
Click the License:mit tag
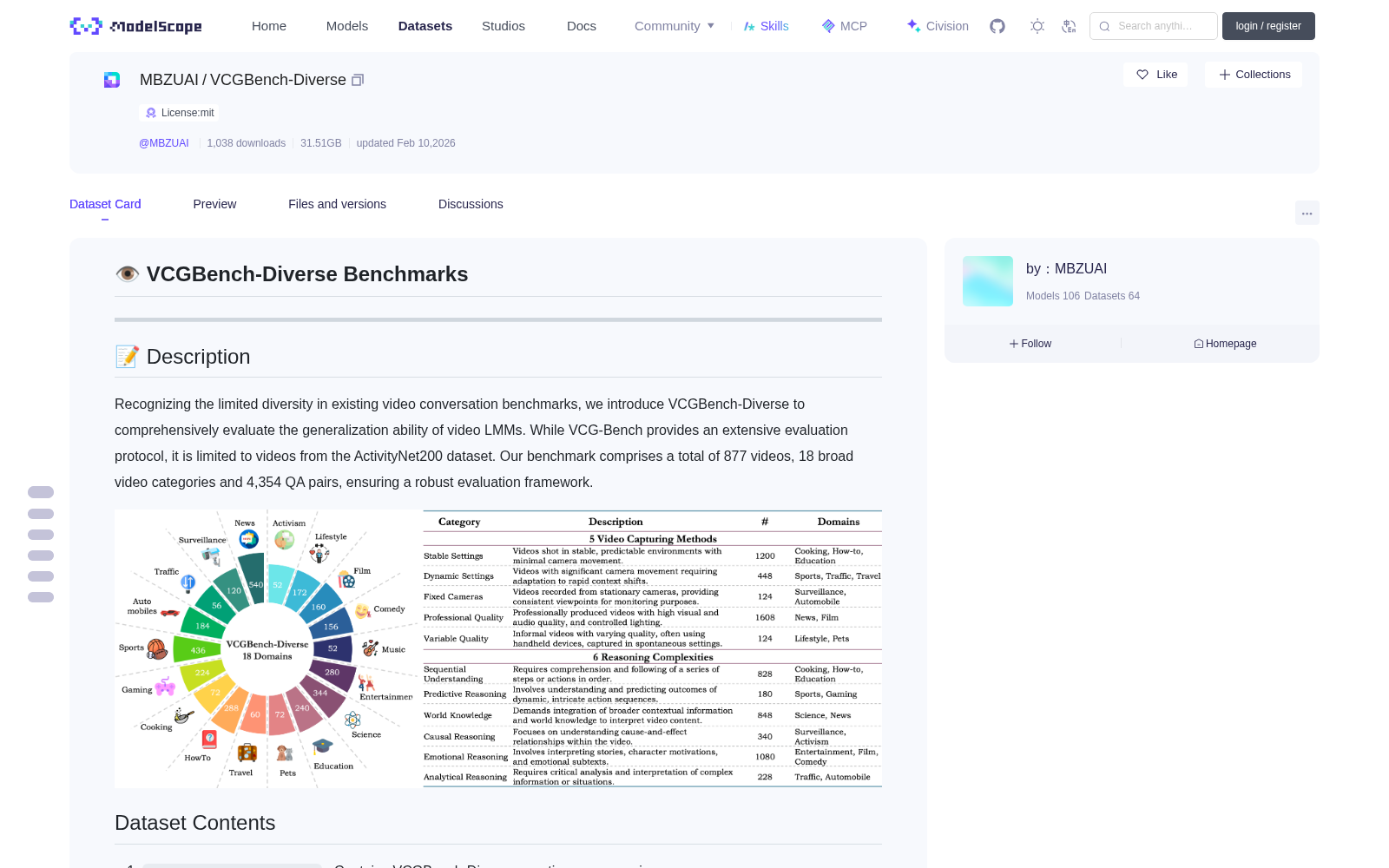179,113
